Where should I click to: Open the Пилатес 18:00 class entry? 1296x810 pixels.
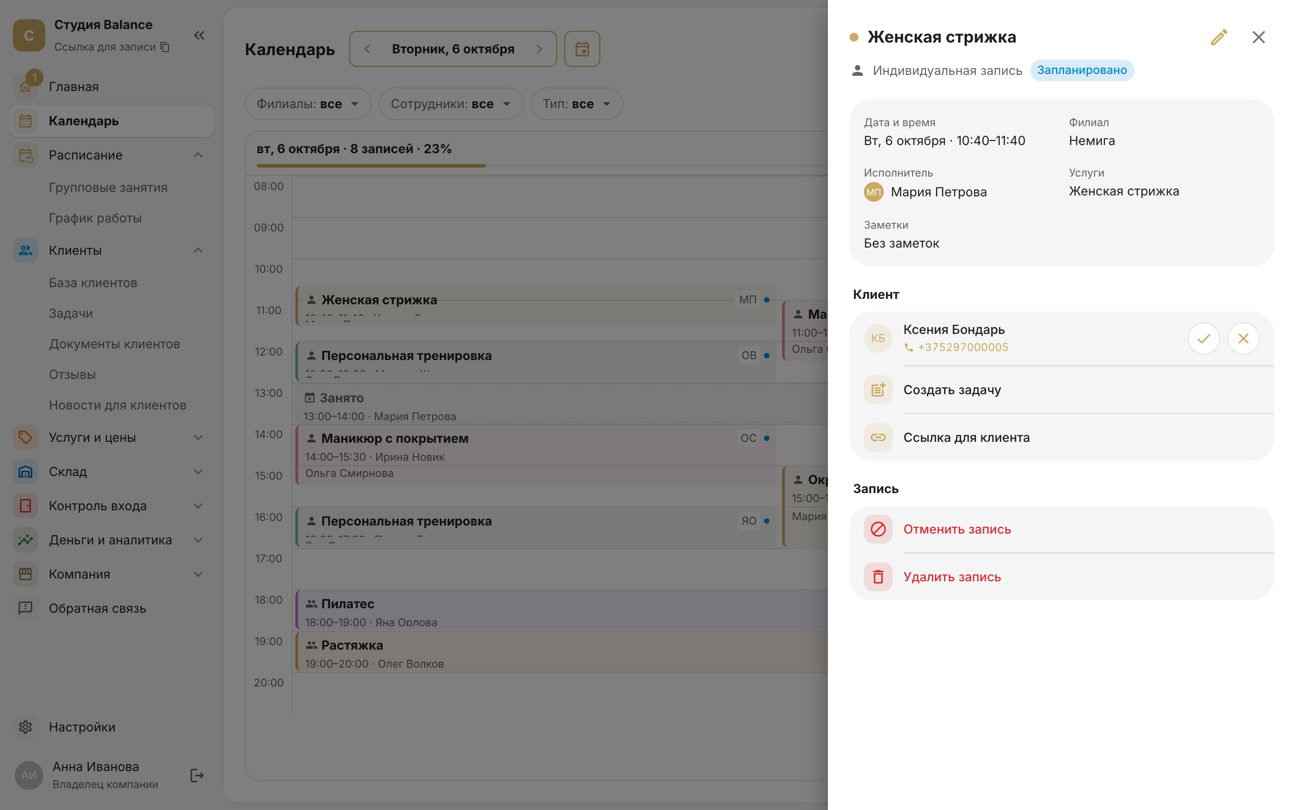tap(562, 611)
